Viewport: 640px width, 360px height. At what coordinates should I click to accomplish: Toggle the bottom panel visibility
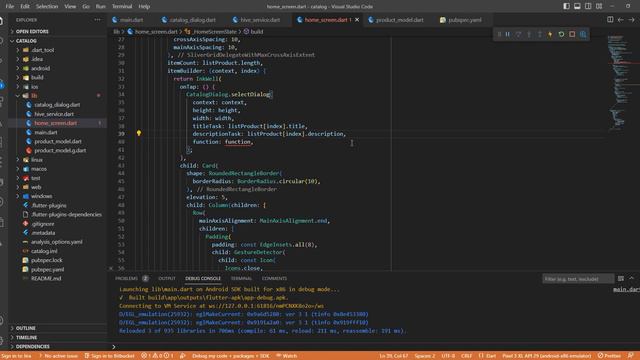[x=577, y=6]
